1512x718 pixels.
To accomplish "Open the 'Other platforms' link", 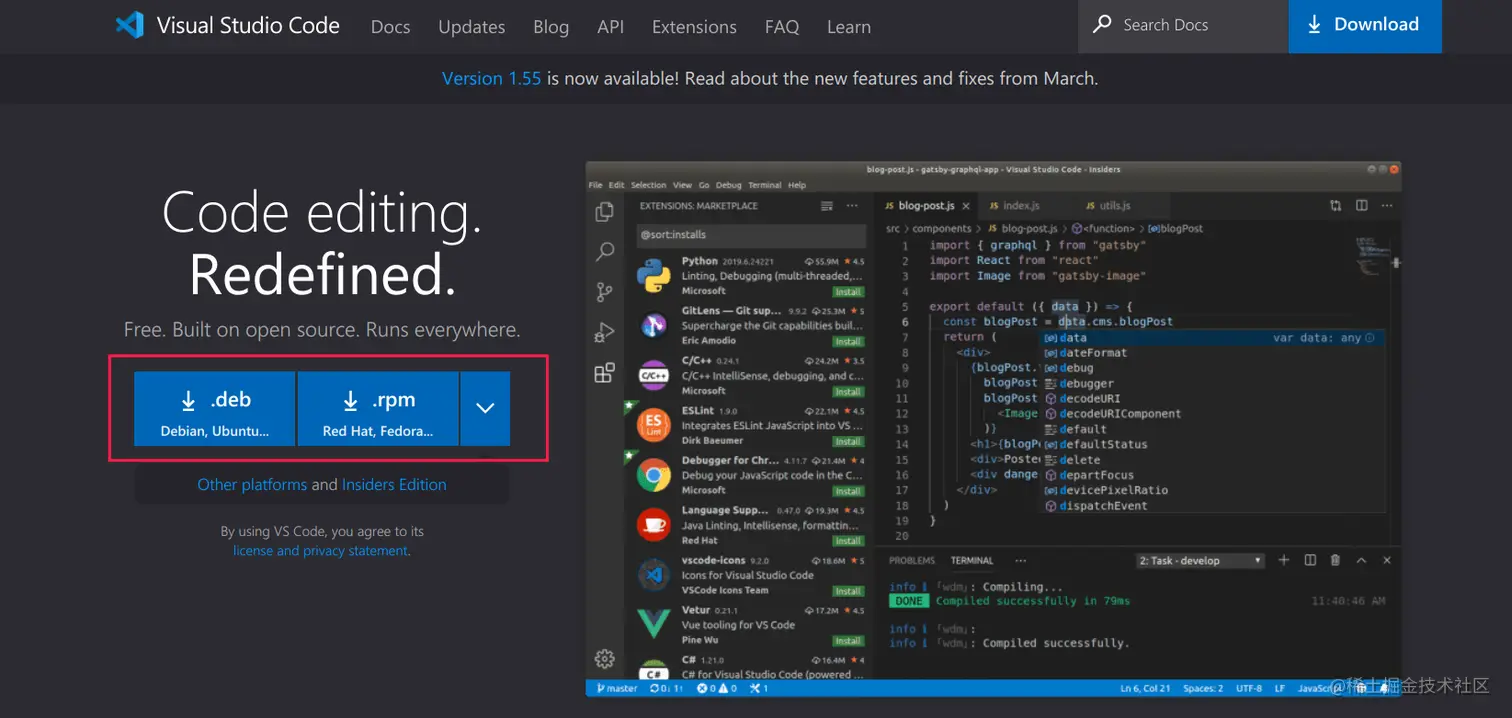I will [x=252, y=484].
